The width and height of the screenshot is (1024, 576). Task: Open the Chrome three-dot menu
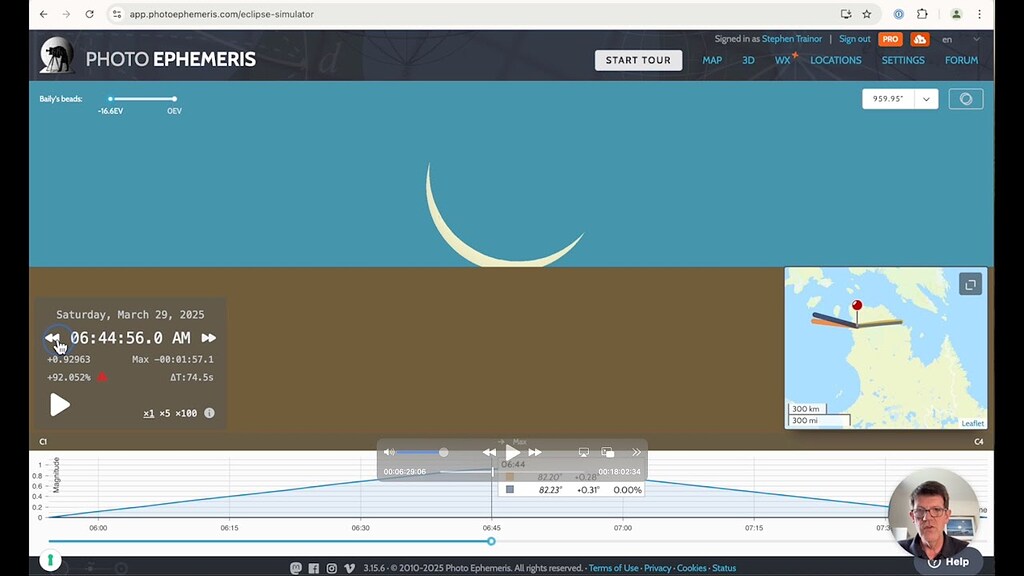coord(979,14)
